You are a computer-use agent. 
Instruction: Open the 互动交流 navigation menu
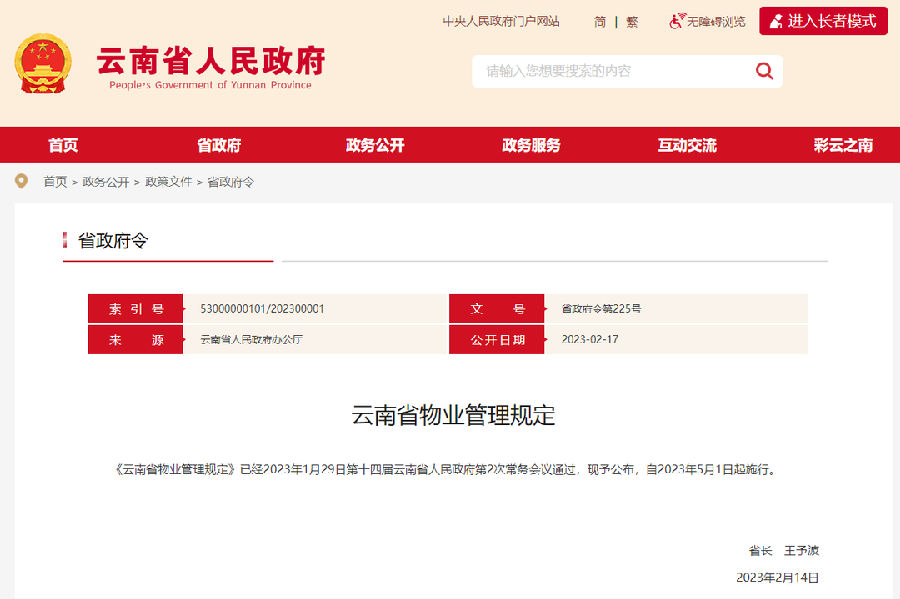click(686, 144)
